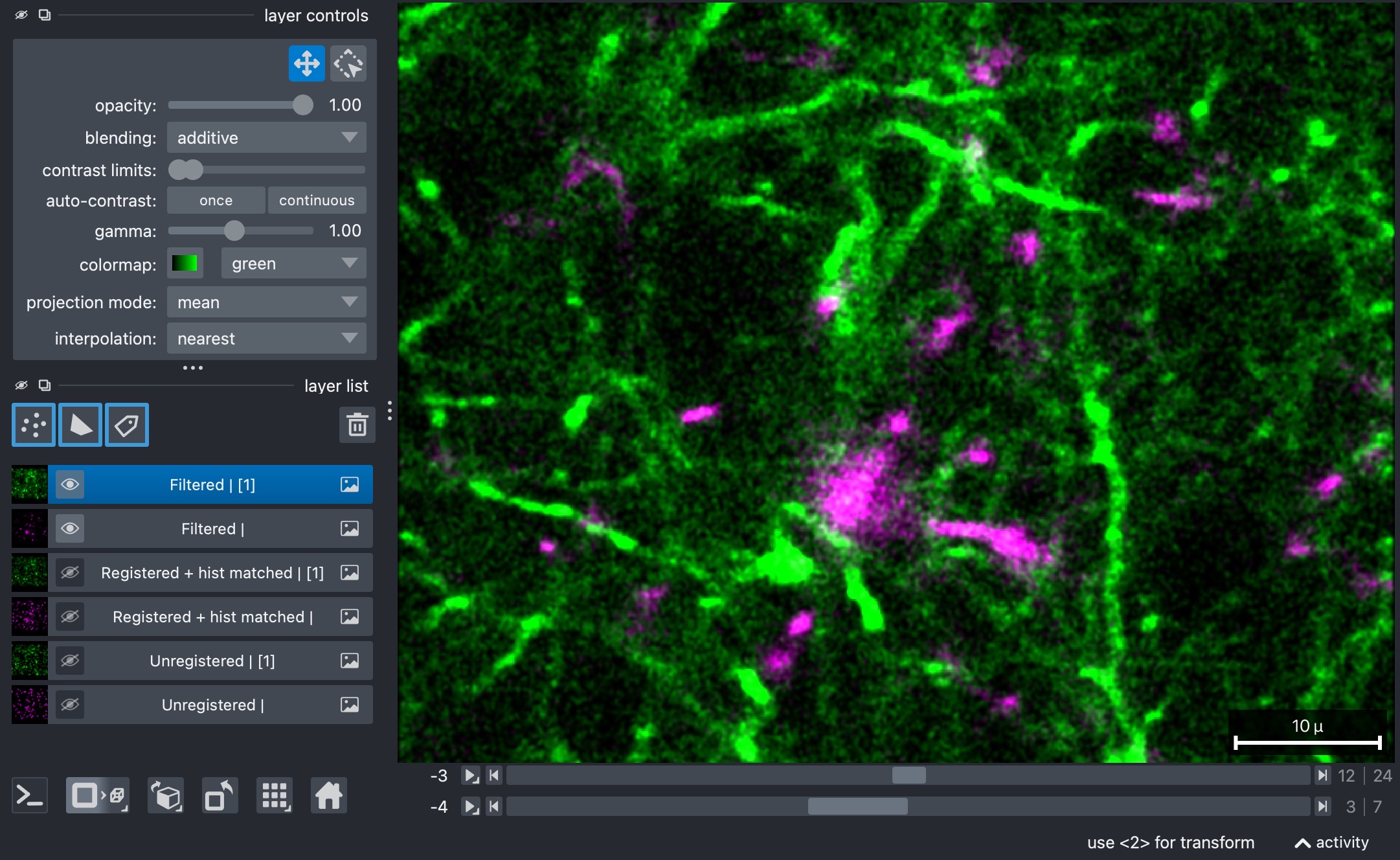
Task: Show the Unregistered | [1] layer
Action: [x=70, y=661]
